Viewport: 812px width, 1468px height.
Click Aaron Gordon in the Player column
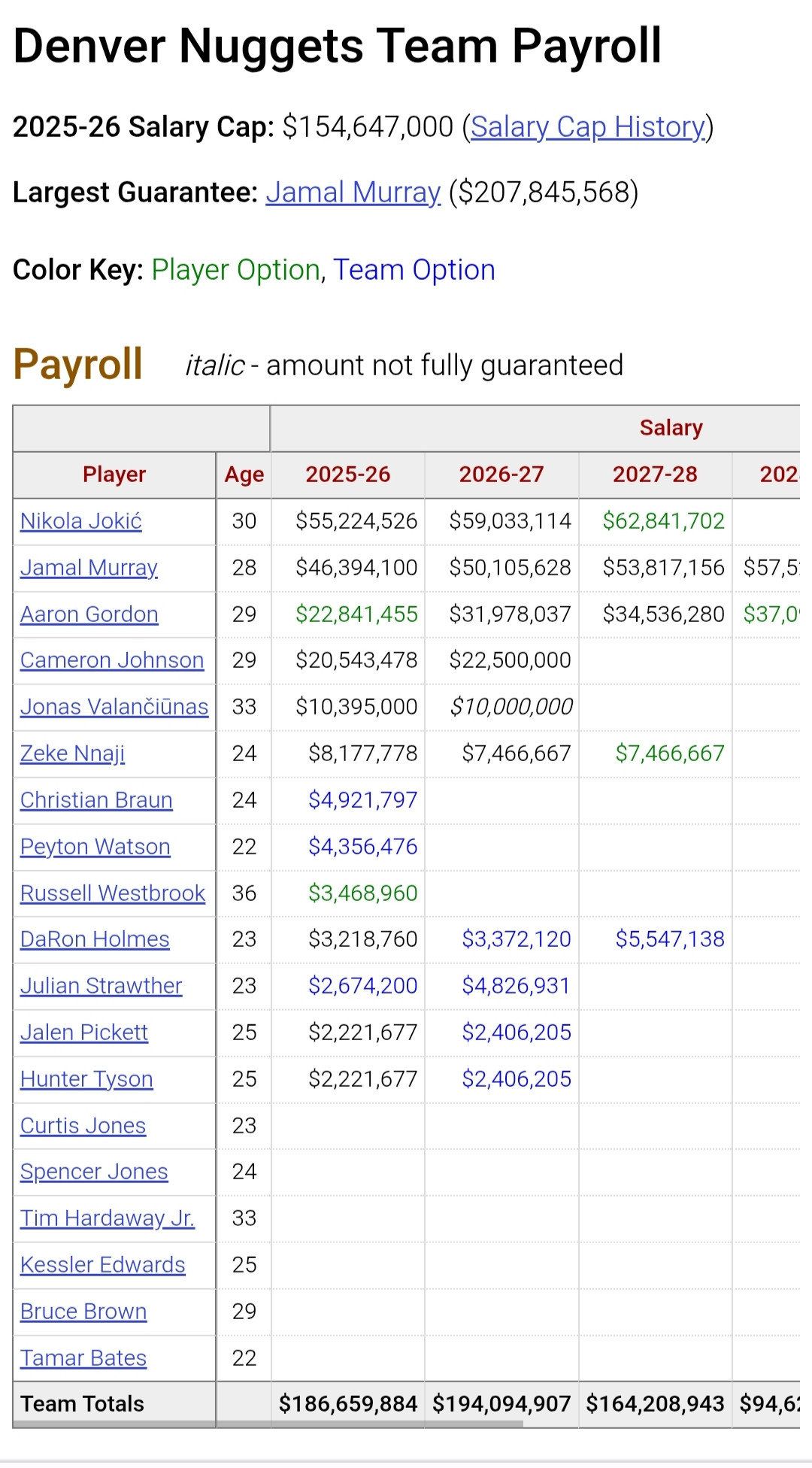point(89,614)
